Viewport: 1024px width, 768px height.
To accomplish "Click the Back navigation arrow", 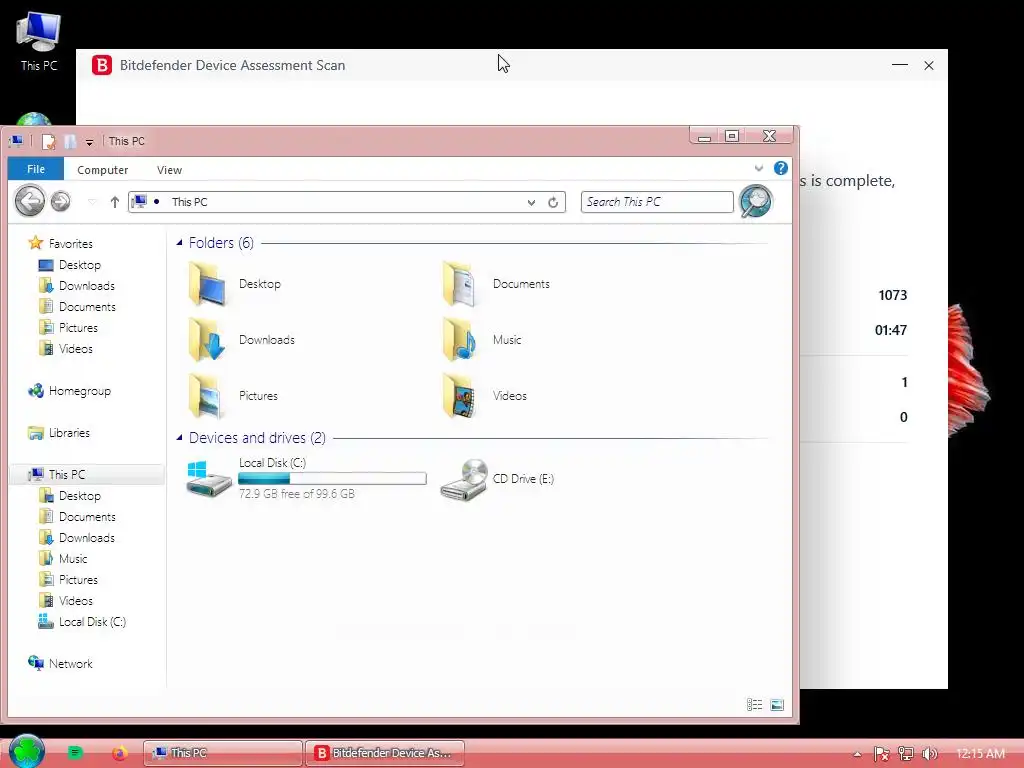I will point(30,200).
